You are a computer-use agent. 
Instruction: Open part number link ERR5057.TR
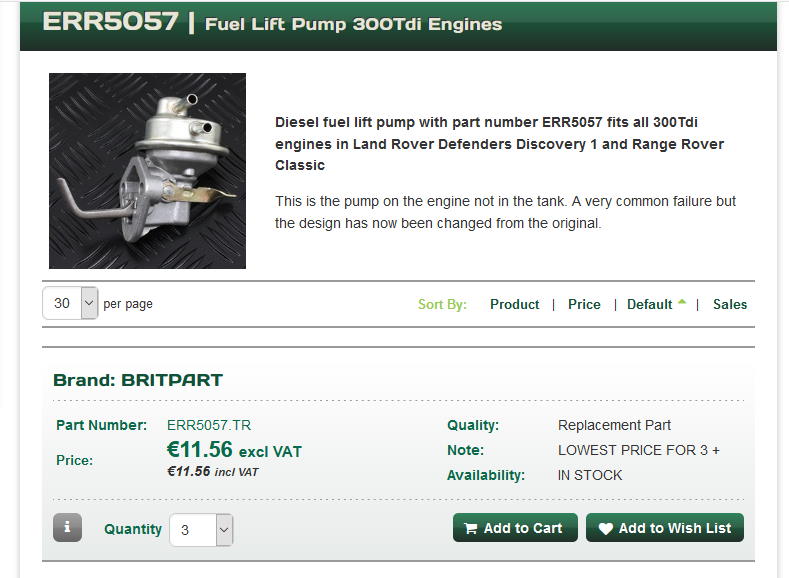[209, 425]
